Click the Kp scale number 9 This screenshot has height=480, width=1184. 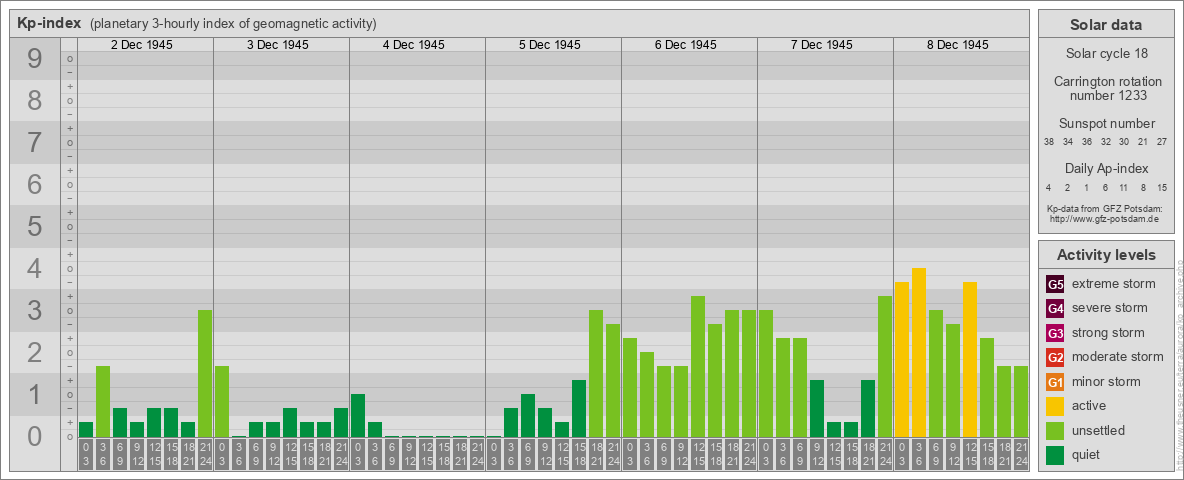34,59
